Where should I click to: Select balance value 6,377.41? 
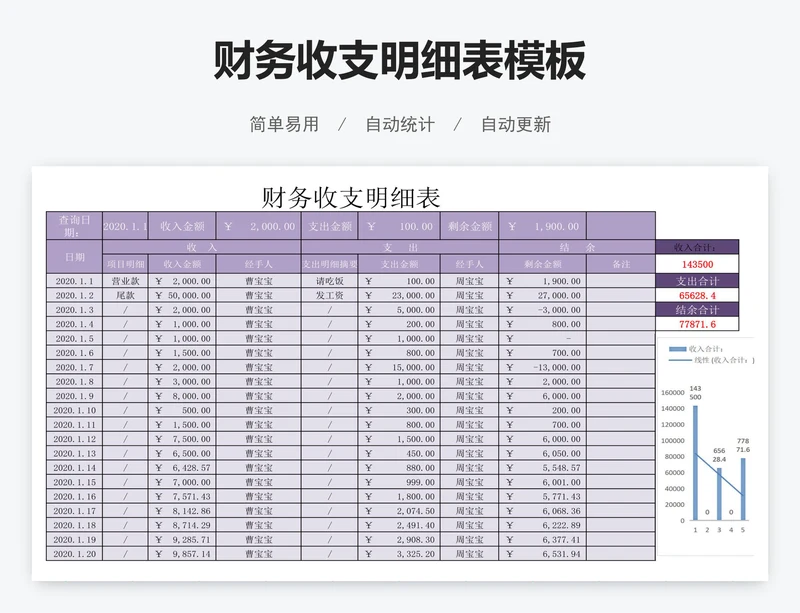(543, 540)
